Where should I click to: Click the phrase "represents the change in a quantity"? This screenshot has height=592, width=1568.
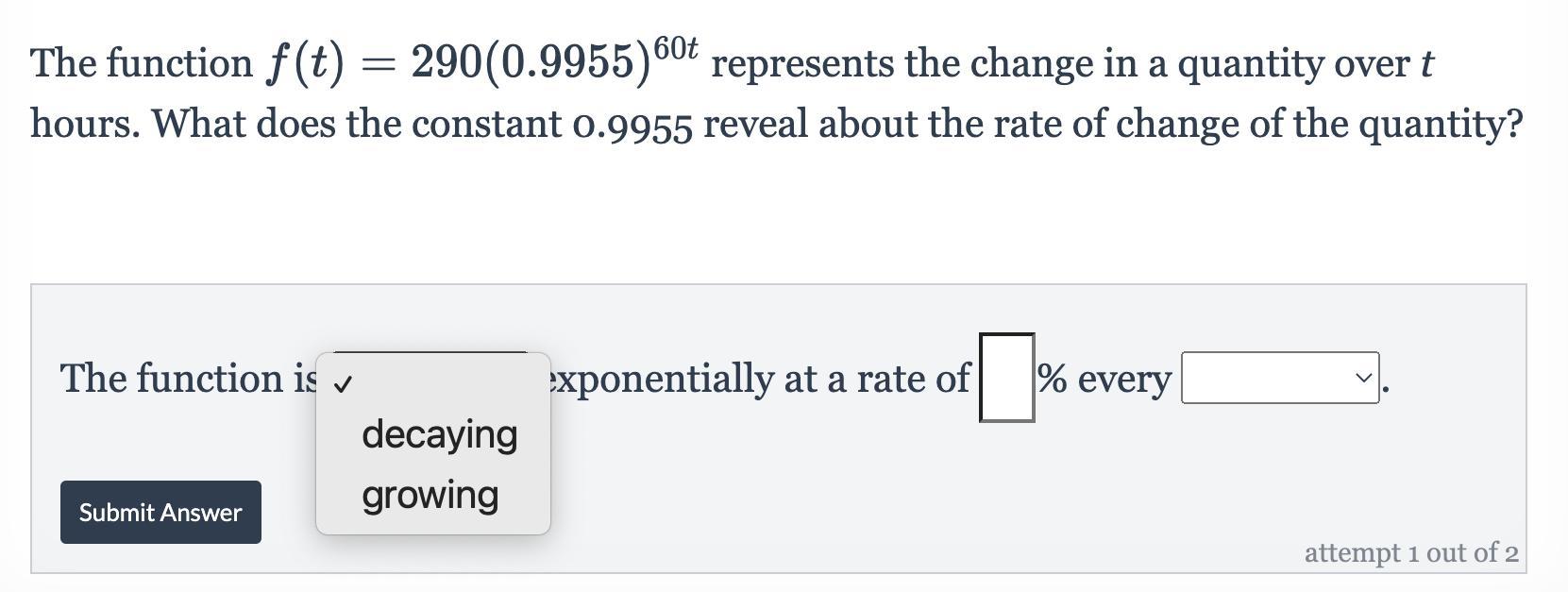pos(981,64)
